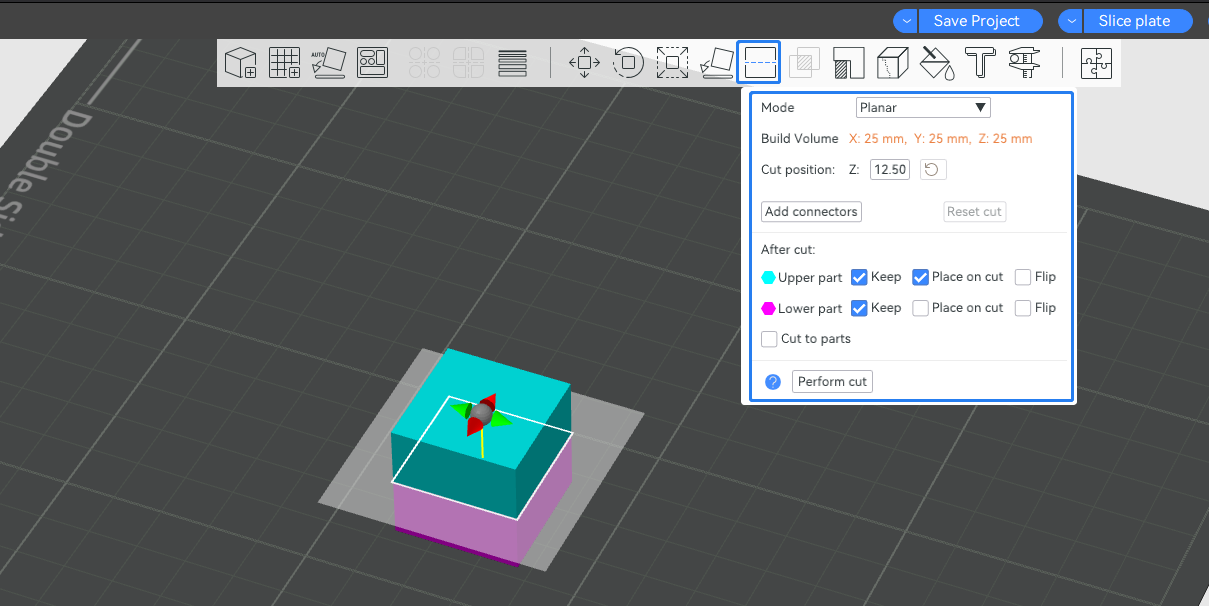Enable Place on cut for Lower part
The width and height of the screenshot is (1209, 606).
coord(921,308)
